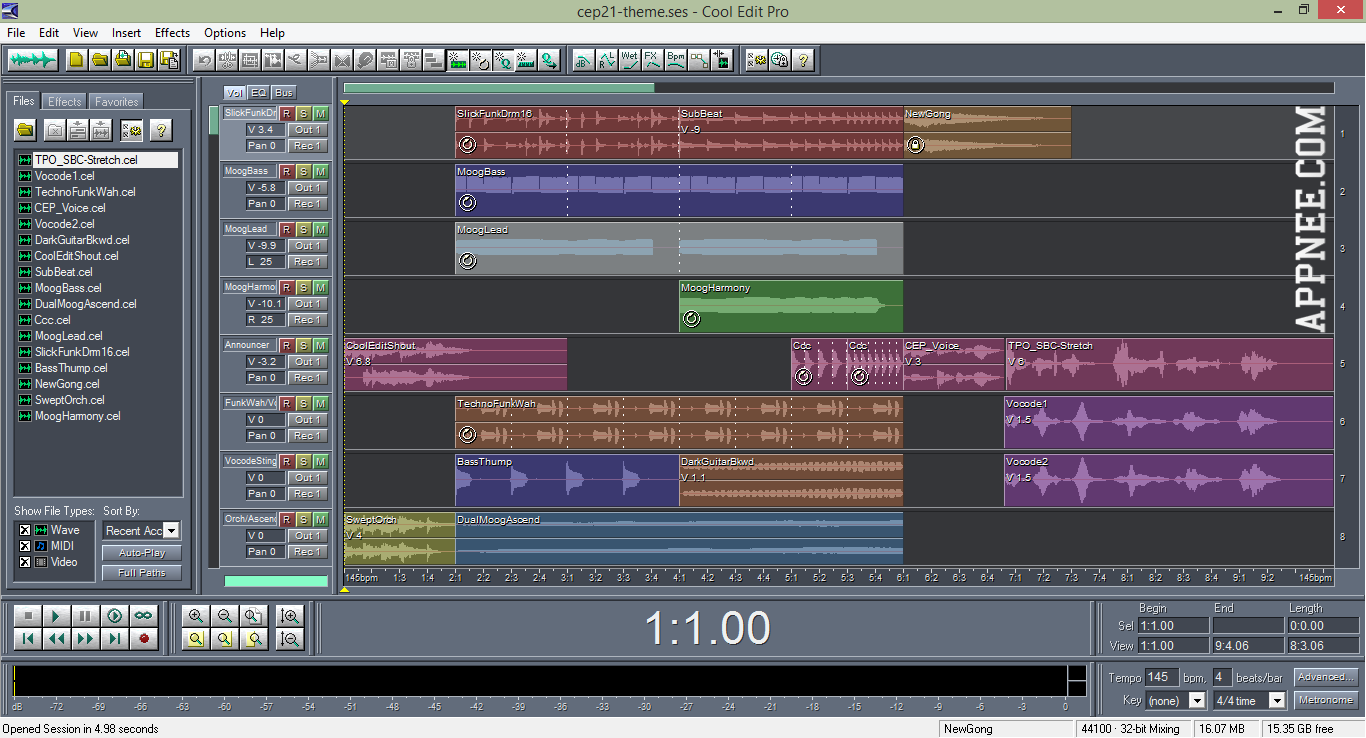Viewport: 1366px width, 738px height.
Task: Click the Files panel help question icon
Action: pos(162,130)
